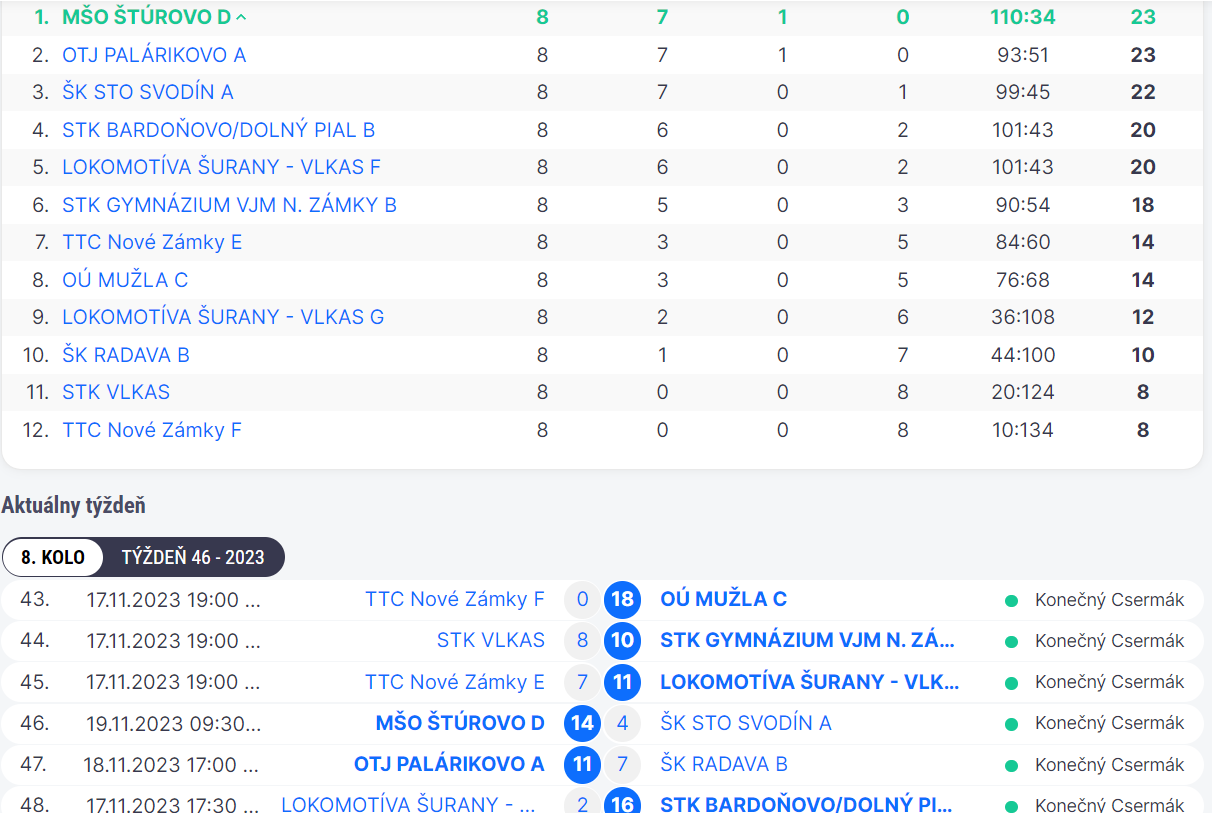Open OTJ PALÁRIKOVO A in match 47
This screenshot has height=813, width=1212.
449,765
